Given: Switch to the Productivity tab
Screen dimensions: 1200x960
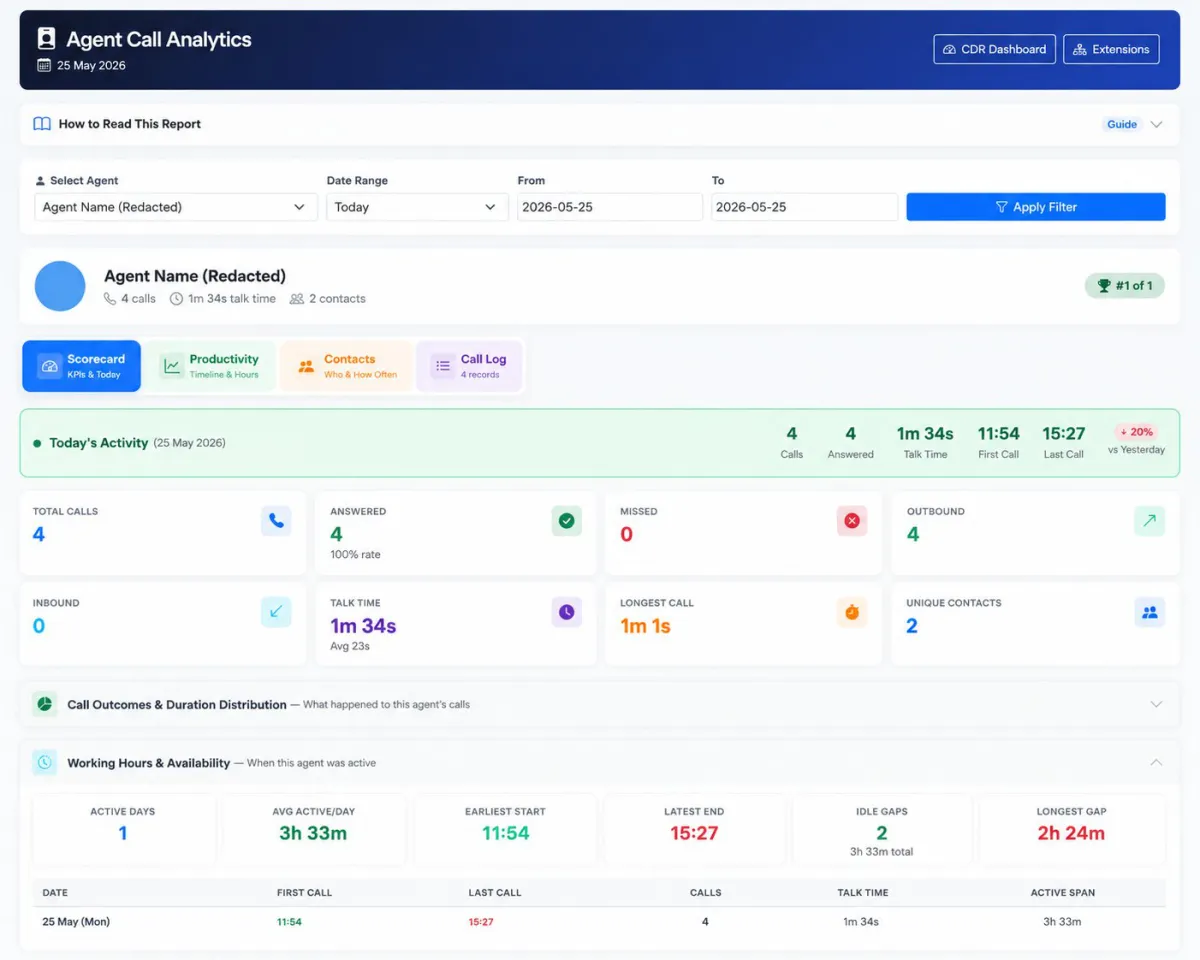Looking at the screenshot, I should [211, 366].
